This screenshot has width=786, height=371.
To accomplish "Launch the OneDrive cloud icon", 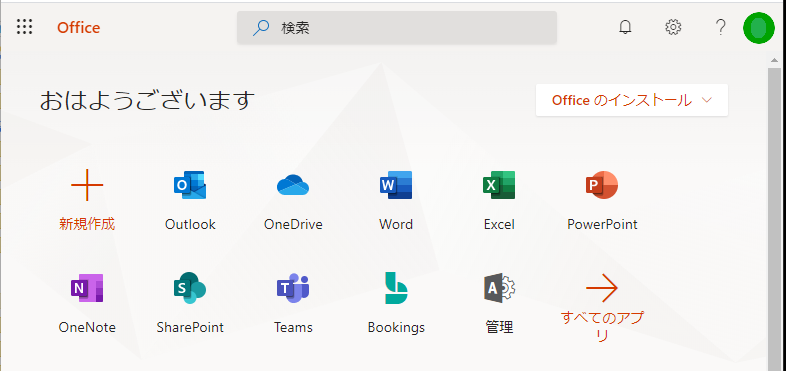I will (293, 185).
